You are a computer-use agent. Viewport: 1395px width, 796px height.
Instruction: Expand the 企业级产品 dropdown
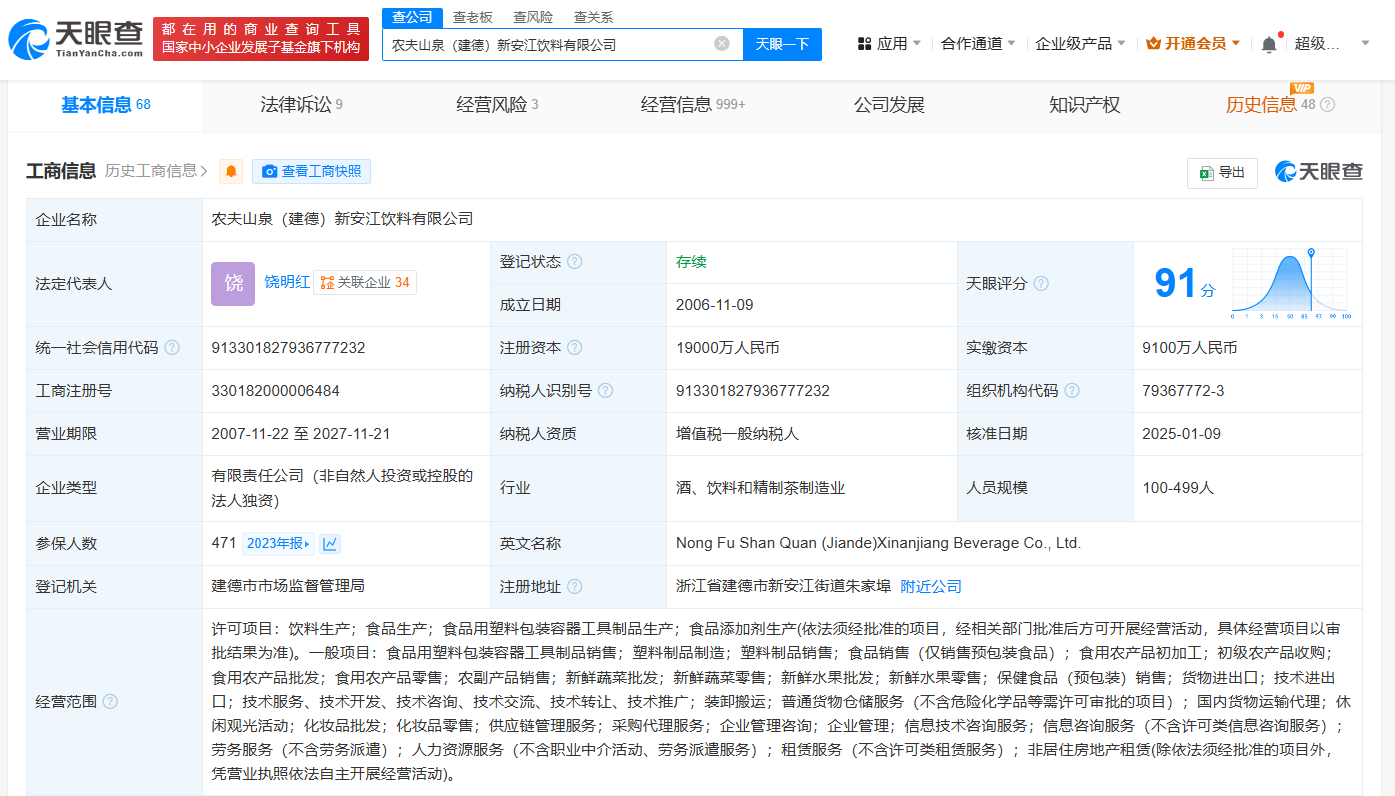(x=1080, y=44)
